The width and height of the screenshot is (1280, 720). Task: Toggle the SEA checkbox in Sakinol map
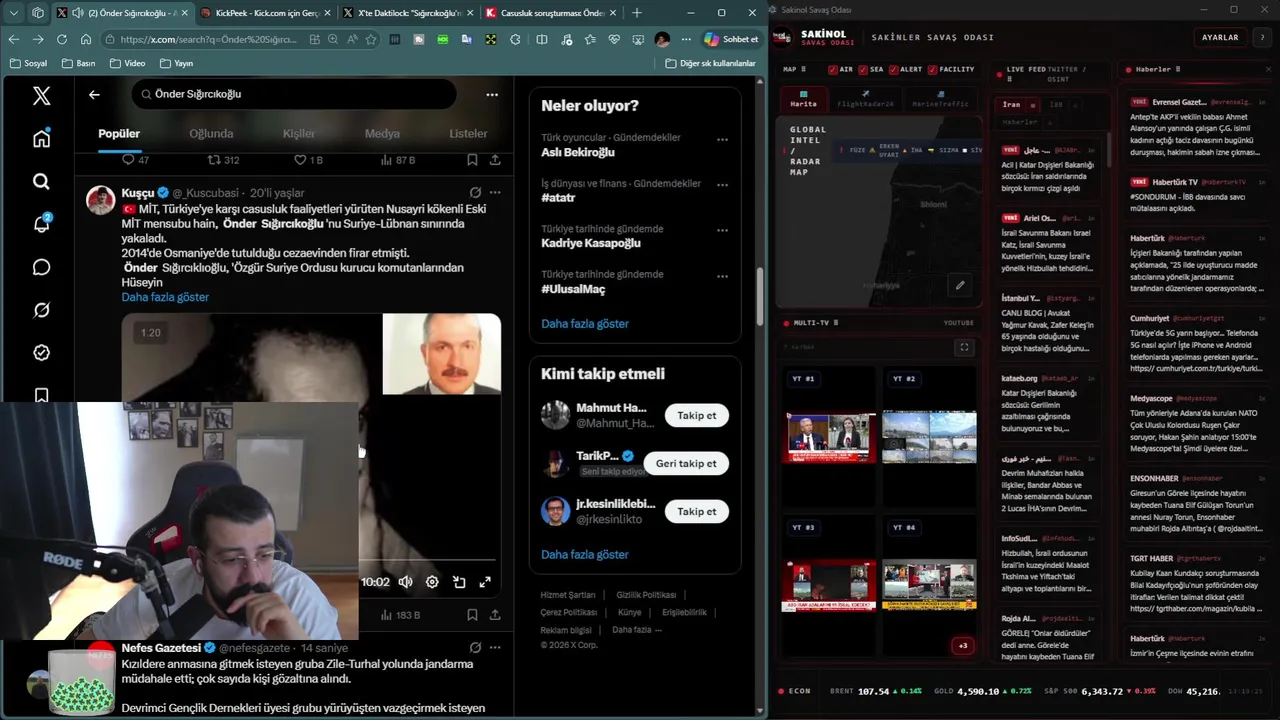[x=863, y=70]
